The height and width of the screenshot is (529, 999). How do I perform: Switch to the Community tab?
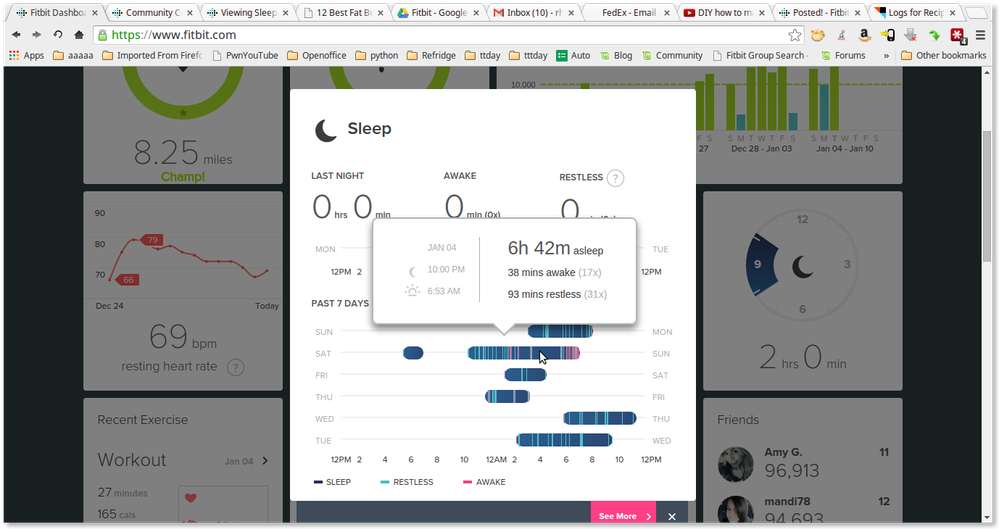click(x=147, y=13)
